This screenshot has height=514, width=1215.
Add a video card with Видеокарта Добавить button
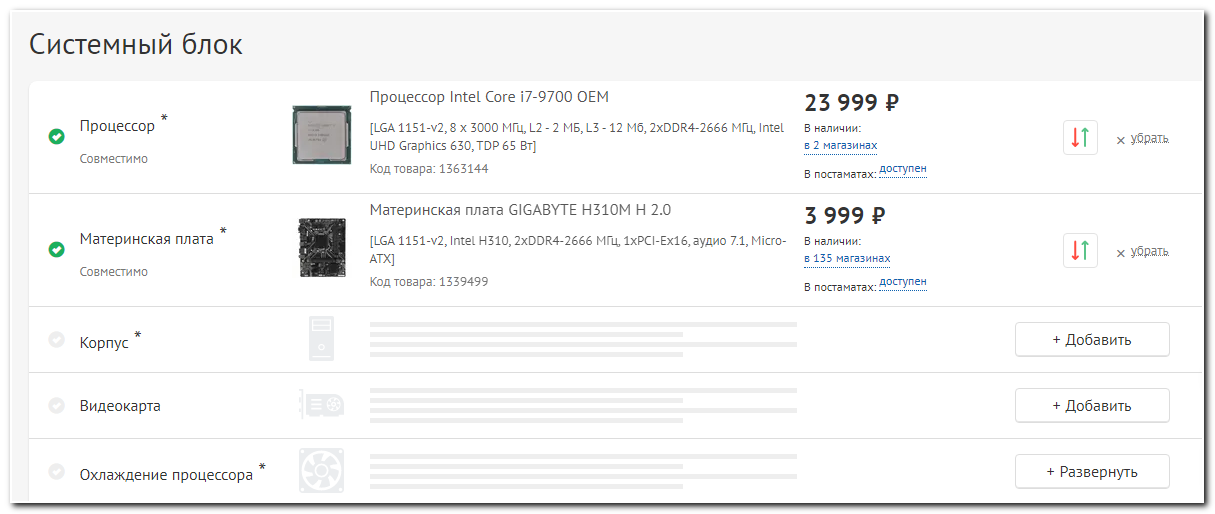point(1092,405)
